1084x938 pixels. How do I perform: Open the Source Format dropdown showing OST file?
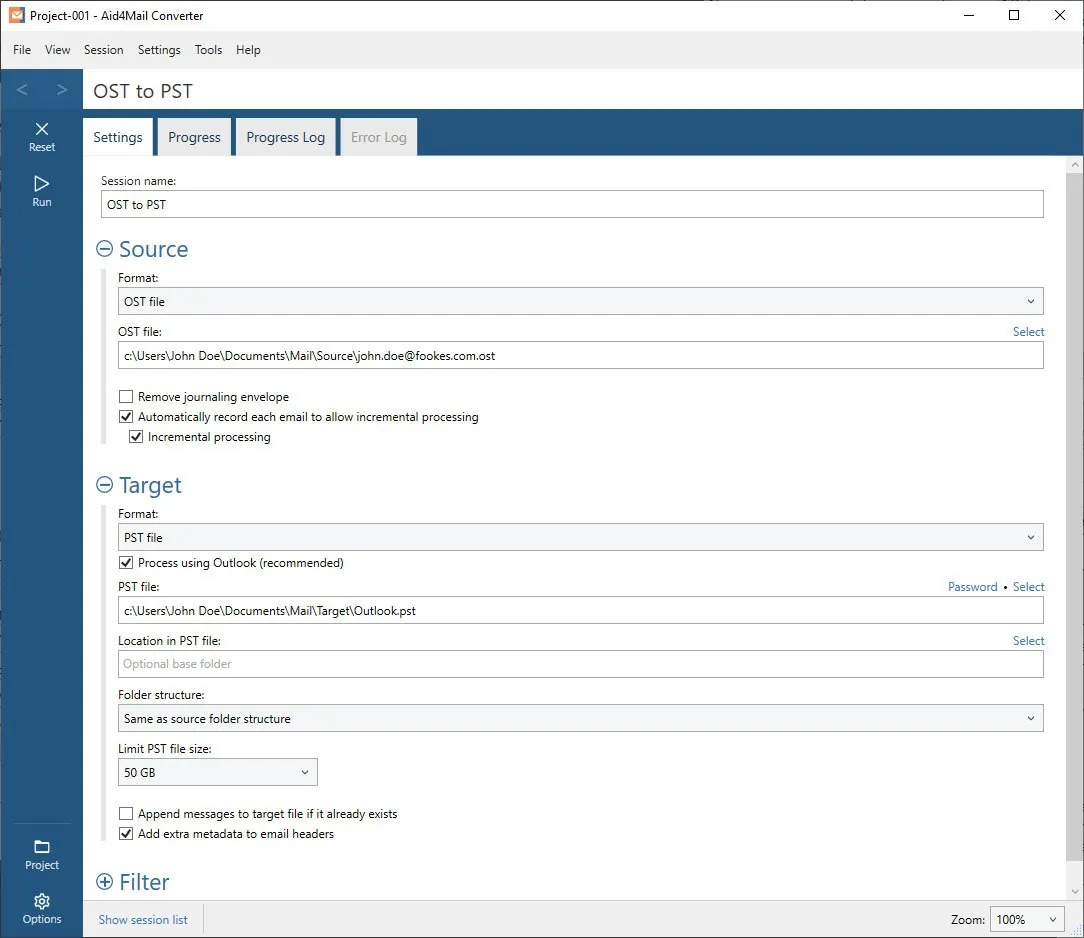[x=580, y=301]
